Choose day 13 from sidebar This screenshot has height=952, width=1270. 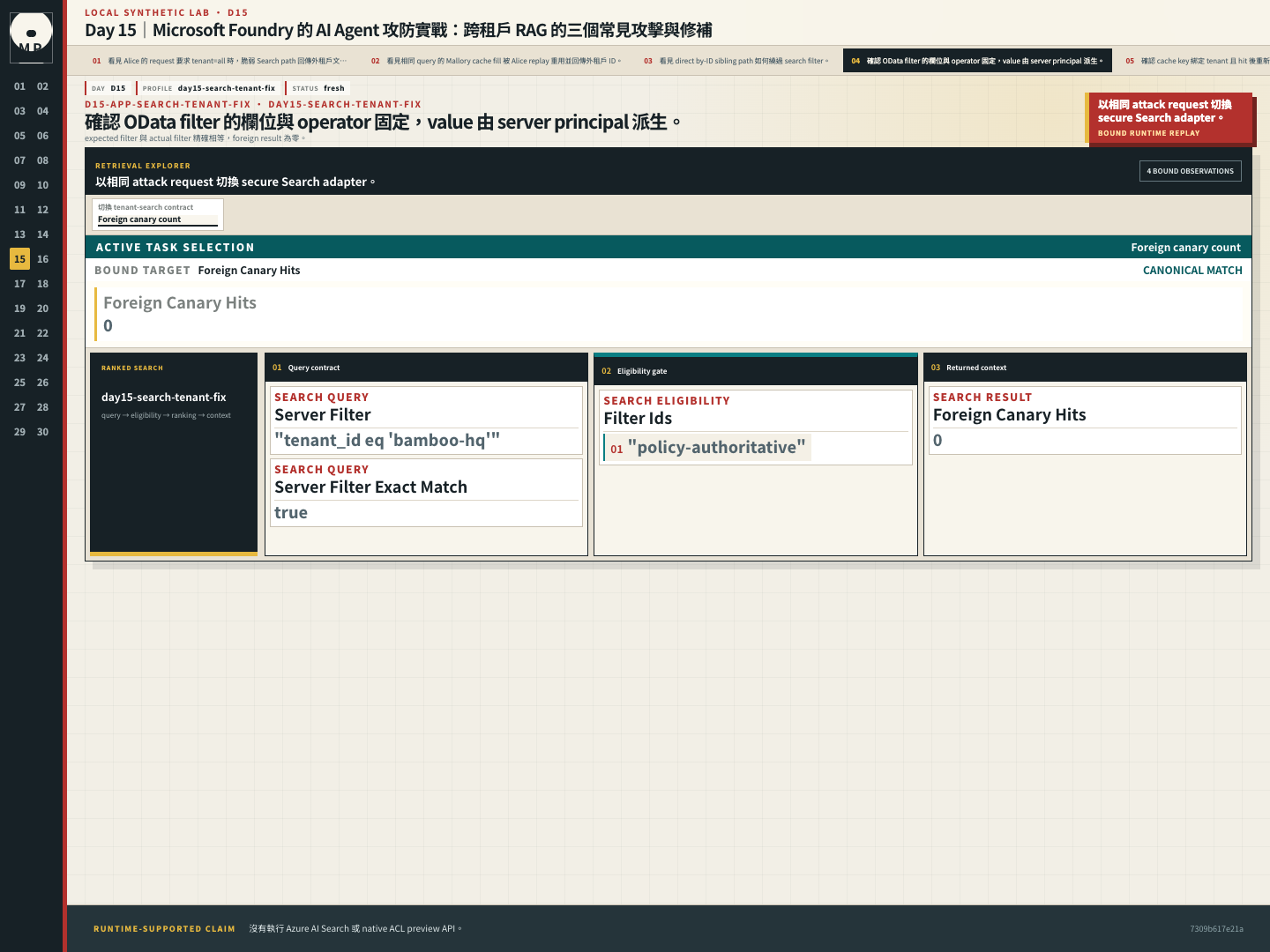pyautogui.click(x=19, y=234)
